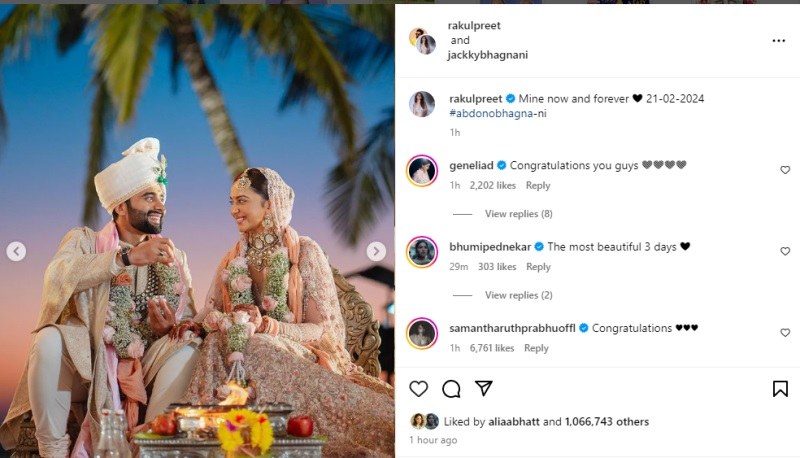Go to previous photo arrow

[17, 252]
